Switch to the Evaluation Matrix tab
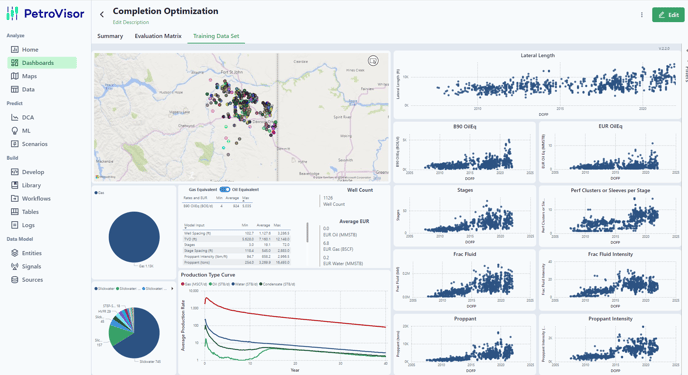 click(x=158, y=36)
